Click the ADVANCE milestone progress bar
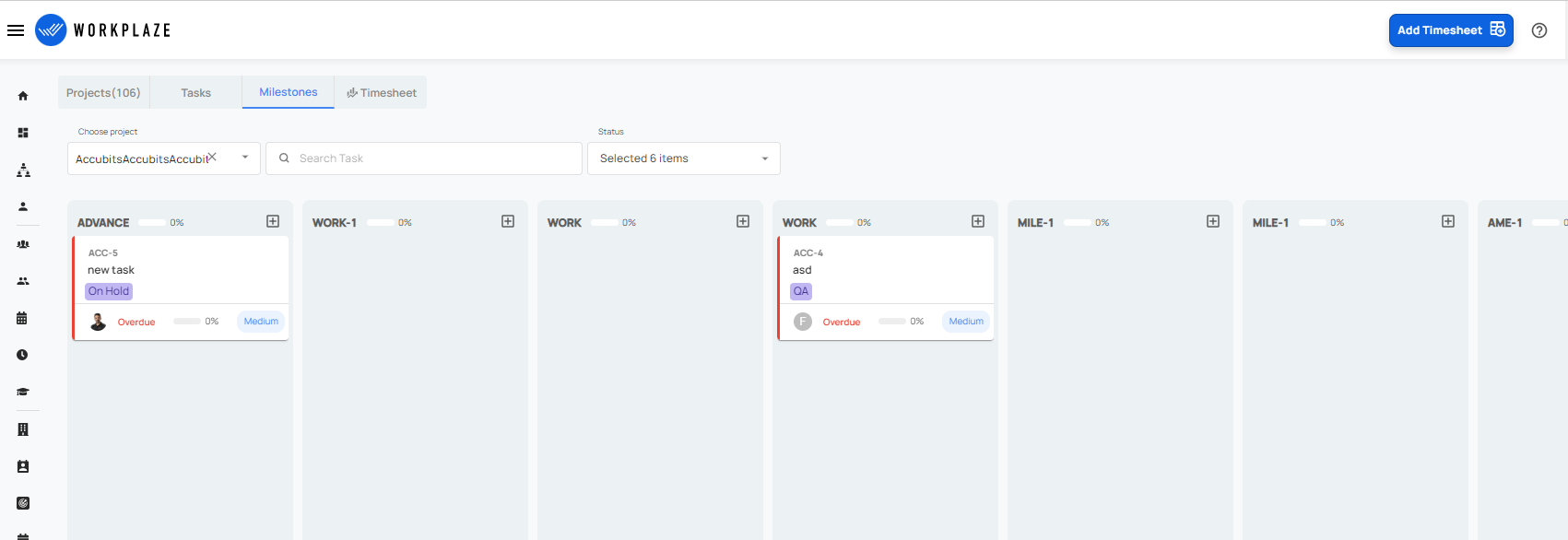Viewport: 1568px width, 540px height. (x=152, y=223)
